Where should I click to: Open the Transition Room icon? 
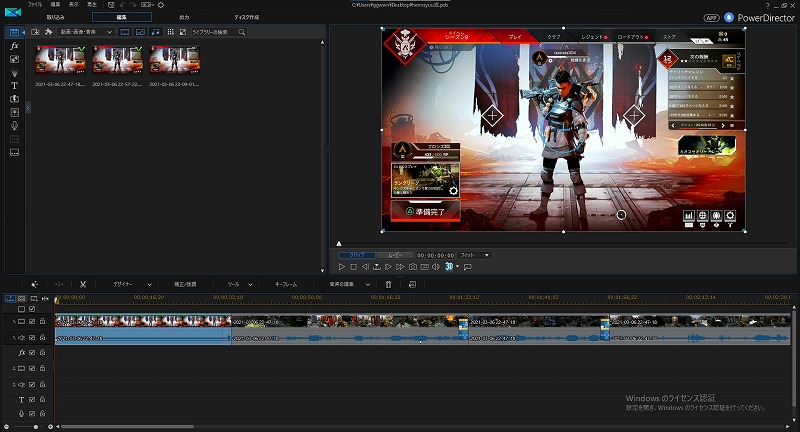[x=14, y=99]
